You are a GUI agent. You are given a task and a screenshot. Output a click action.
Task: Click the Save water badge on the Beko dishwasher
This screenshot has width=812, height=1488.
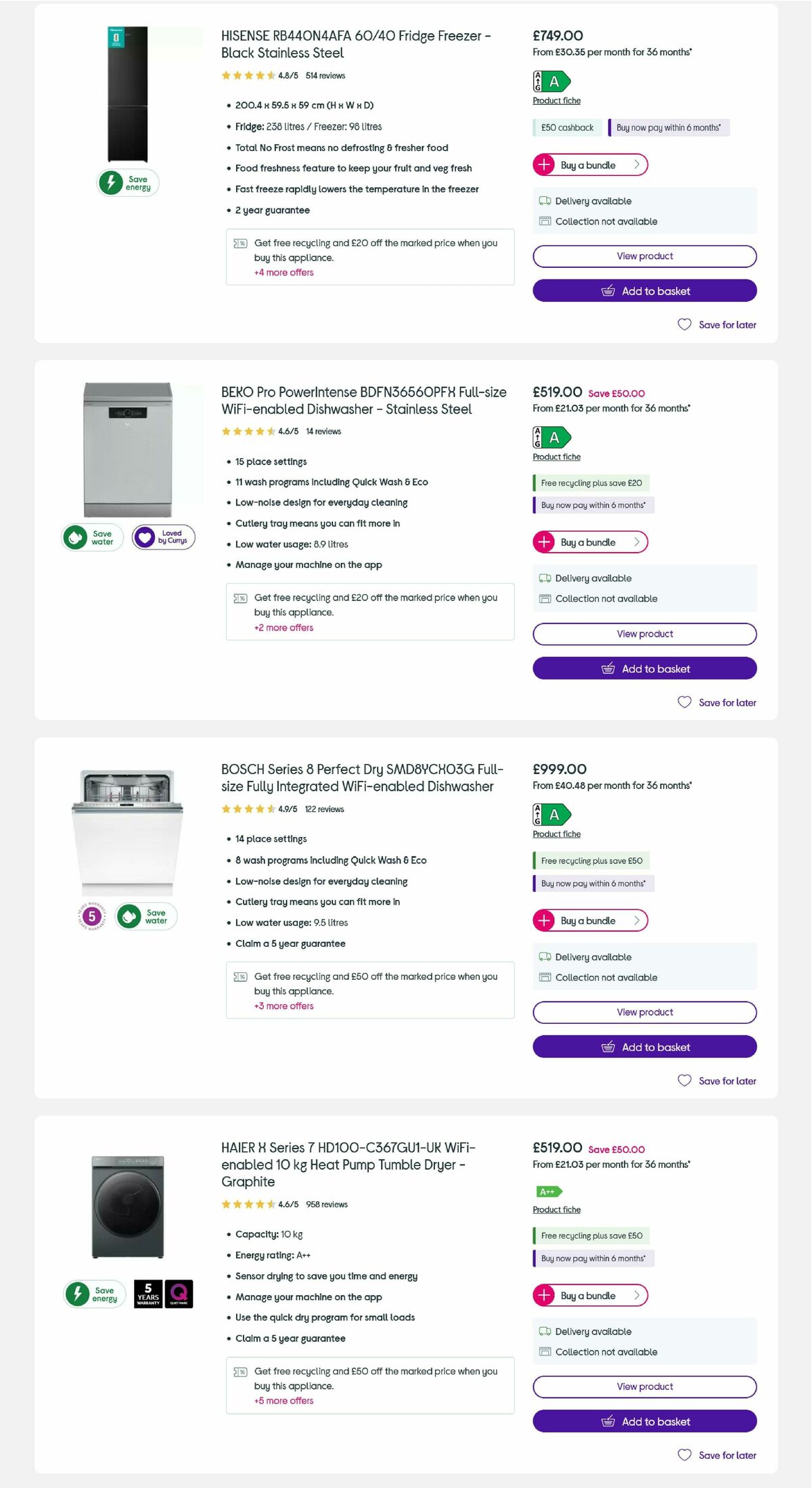coord(91,536)
